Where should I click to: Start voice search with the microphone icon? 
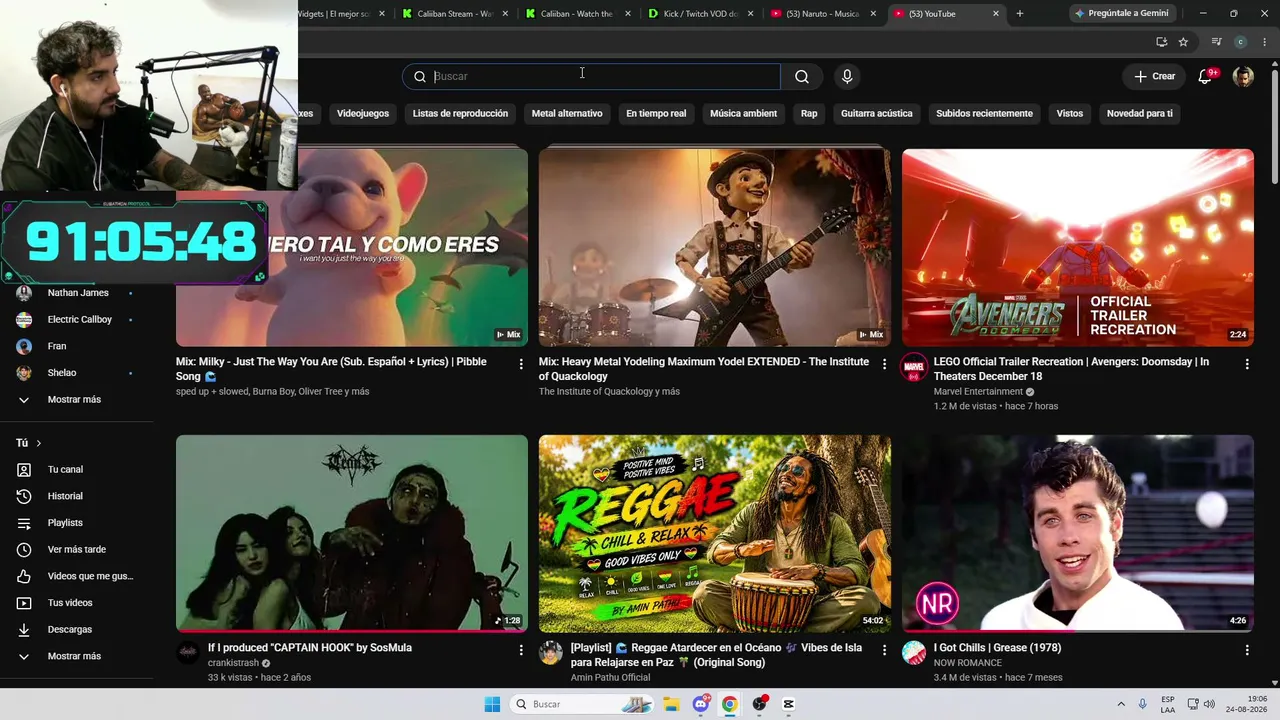pyautogui.click(x=847, y=76)
